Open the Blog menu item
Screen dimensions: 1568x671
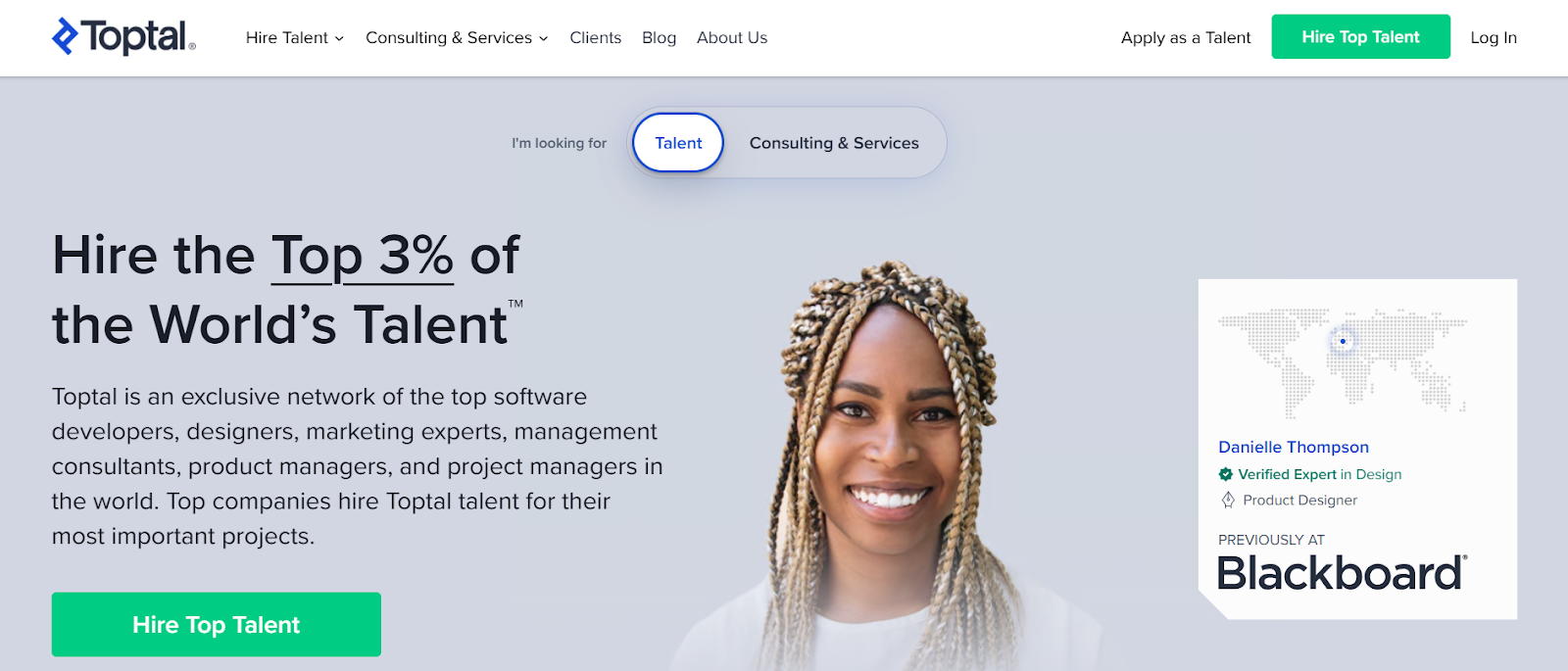(x=659, y=37)
